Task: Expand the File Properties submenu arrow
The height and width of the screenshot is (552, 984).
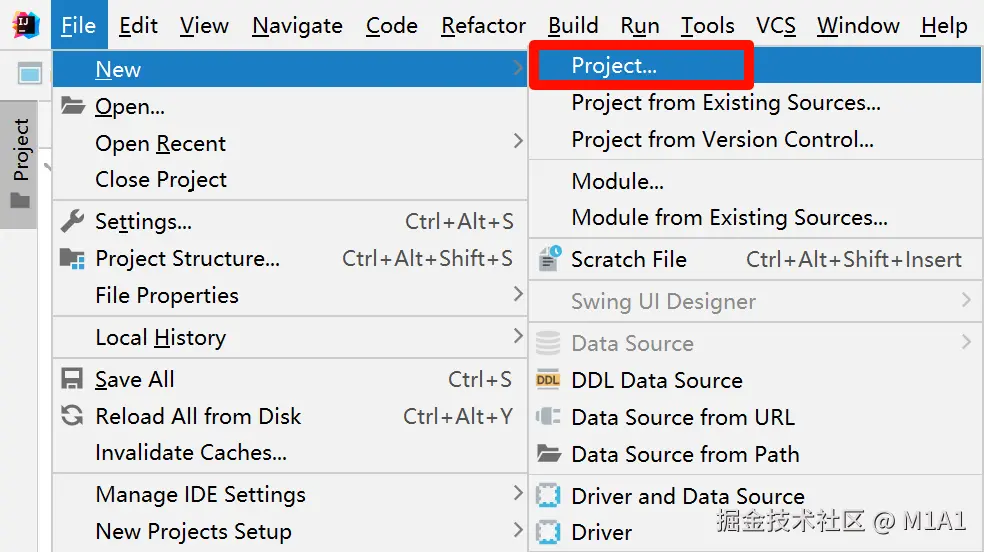Action: (x=518, y=294)
